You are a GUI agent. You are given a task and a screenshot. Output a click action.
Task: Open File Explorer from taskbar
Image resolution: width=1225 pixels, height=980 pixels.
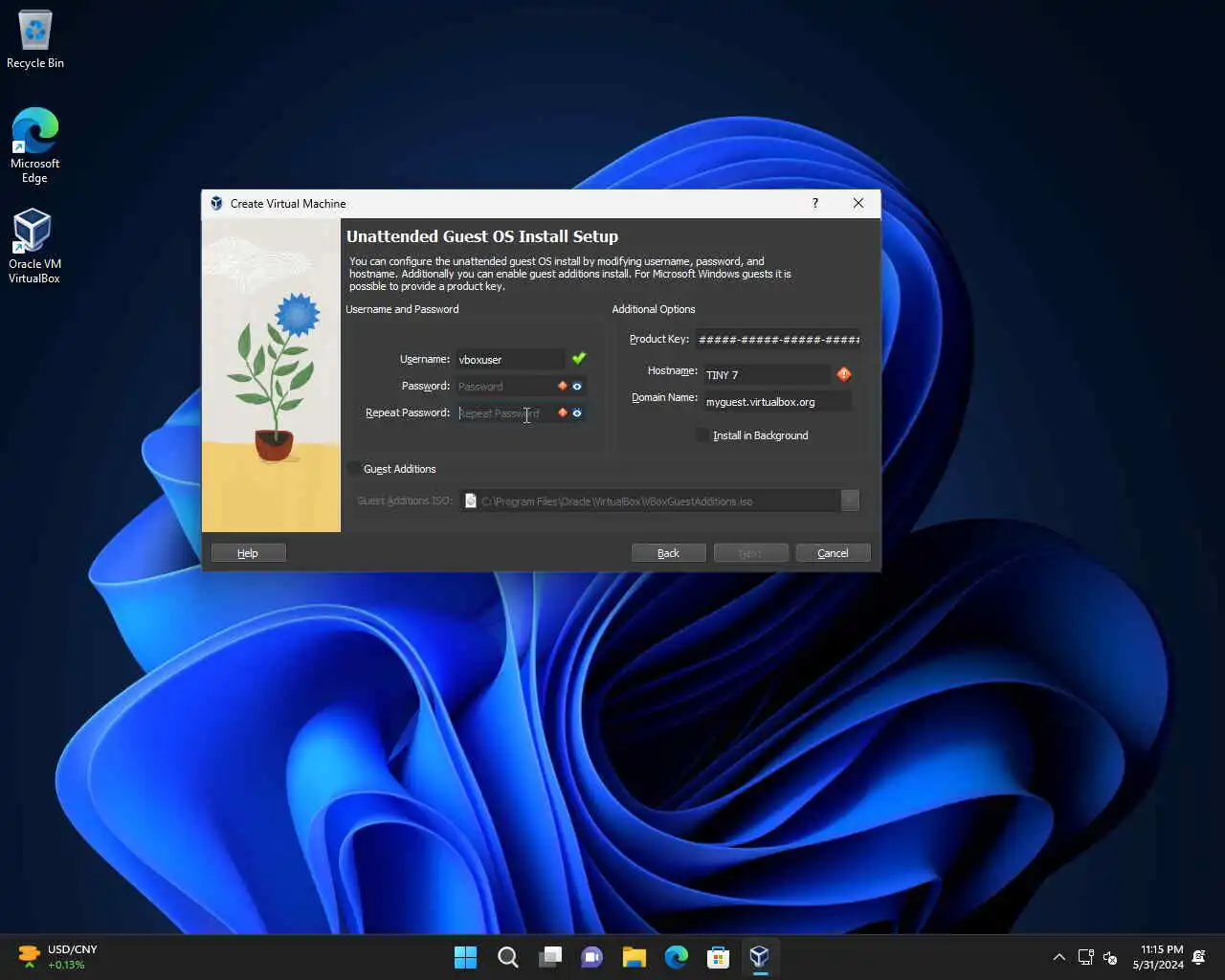click(x=635, y=957)
